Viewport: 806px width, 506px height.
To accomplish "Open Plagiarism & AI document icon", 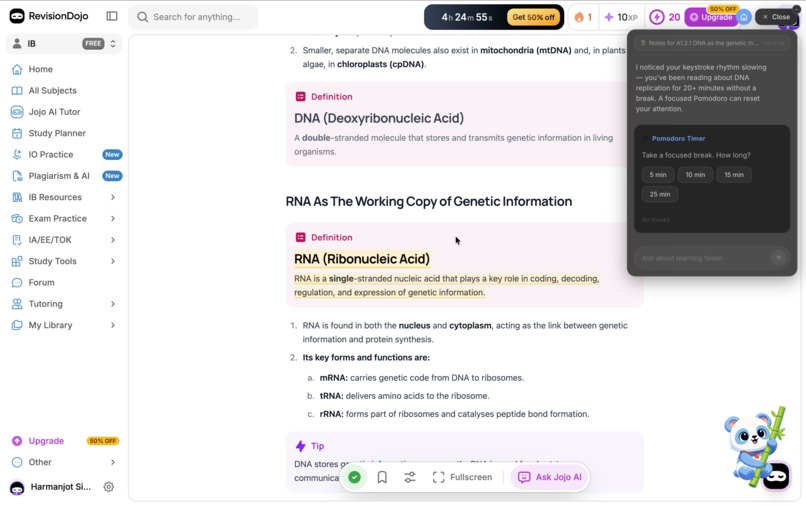I will (17, 176).
